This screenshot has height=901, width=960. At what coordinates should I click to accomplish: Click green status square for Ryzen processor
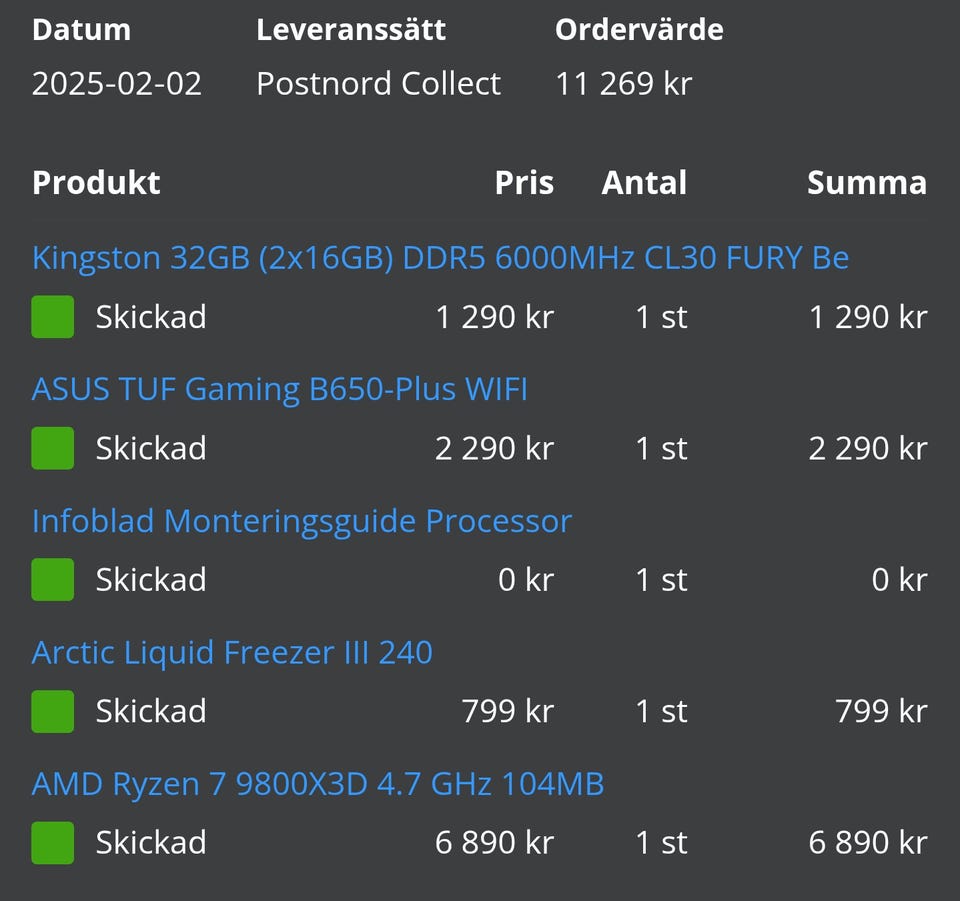click(53, 843)
